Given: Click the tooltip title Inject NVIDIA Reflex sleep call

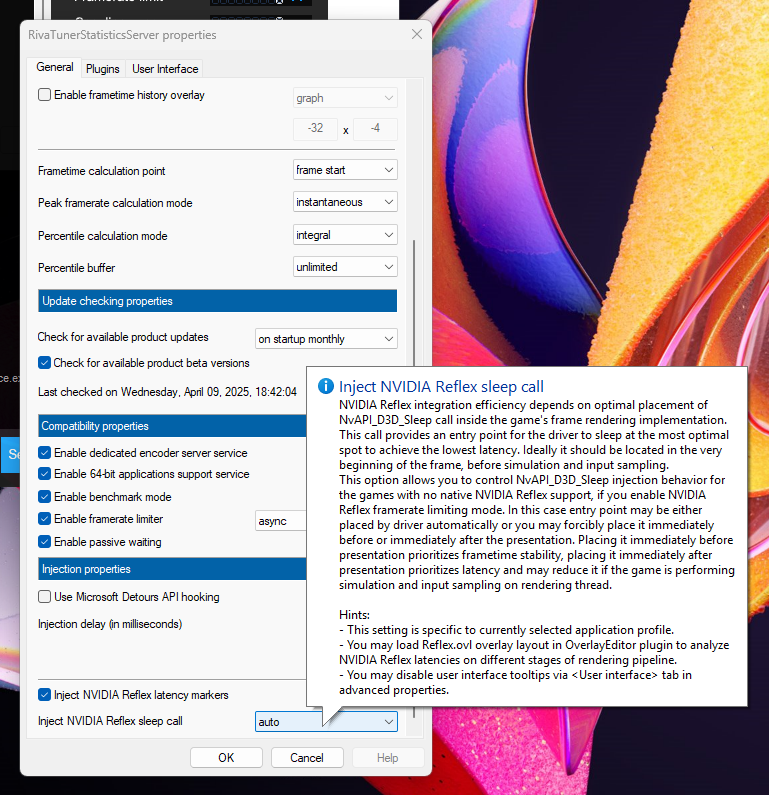Looking at the screenshot, I should [441, 386].
